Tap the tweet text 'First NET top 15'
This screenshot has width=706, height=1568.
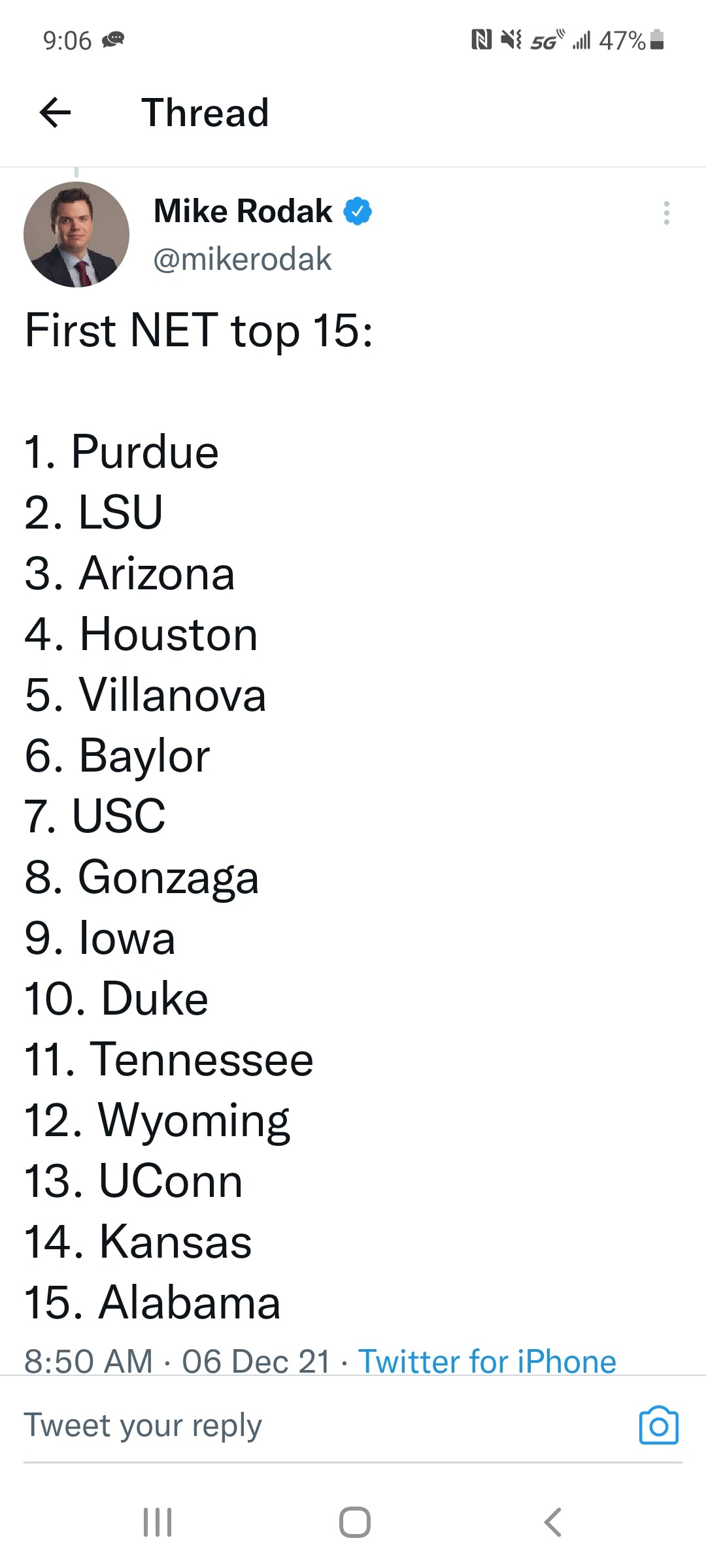coord(199,331)
